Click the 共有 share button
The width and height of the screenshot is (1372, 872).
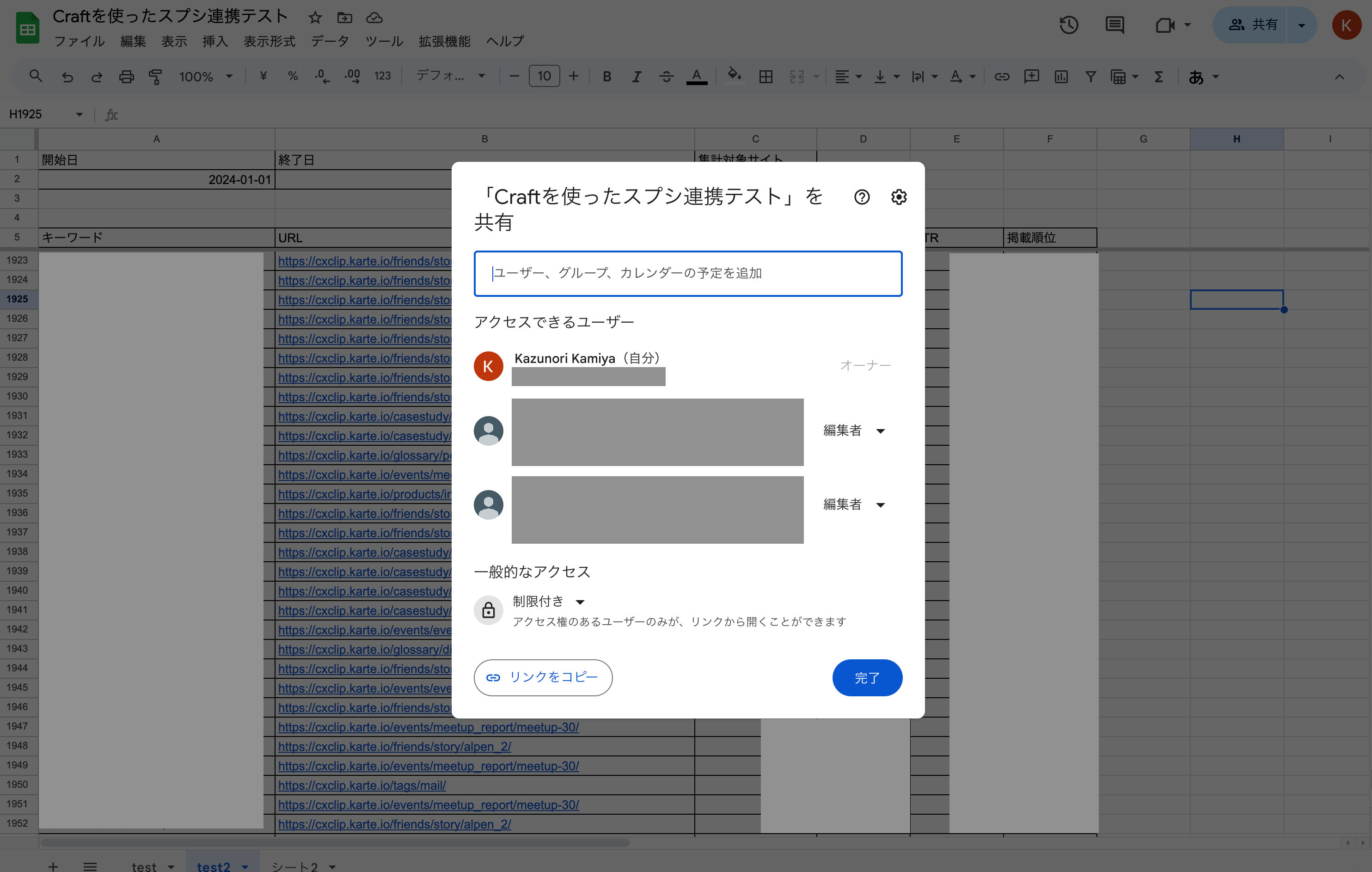point(1250,25)
